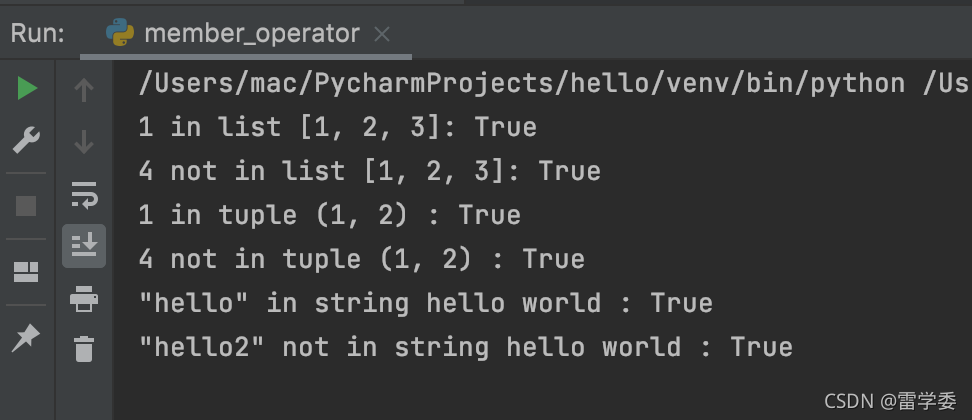The height and width of the screenshot is (420, 972).
Task: Rerun member_operator with green play icon
Action: (x=27, y=89)
